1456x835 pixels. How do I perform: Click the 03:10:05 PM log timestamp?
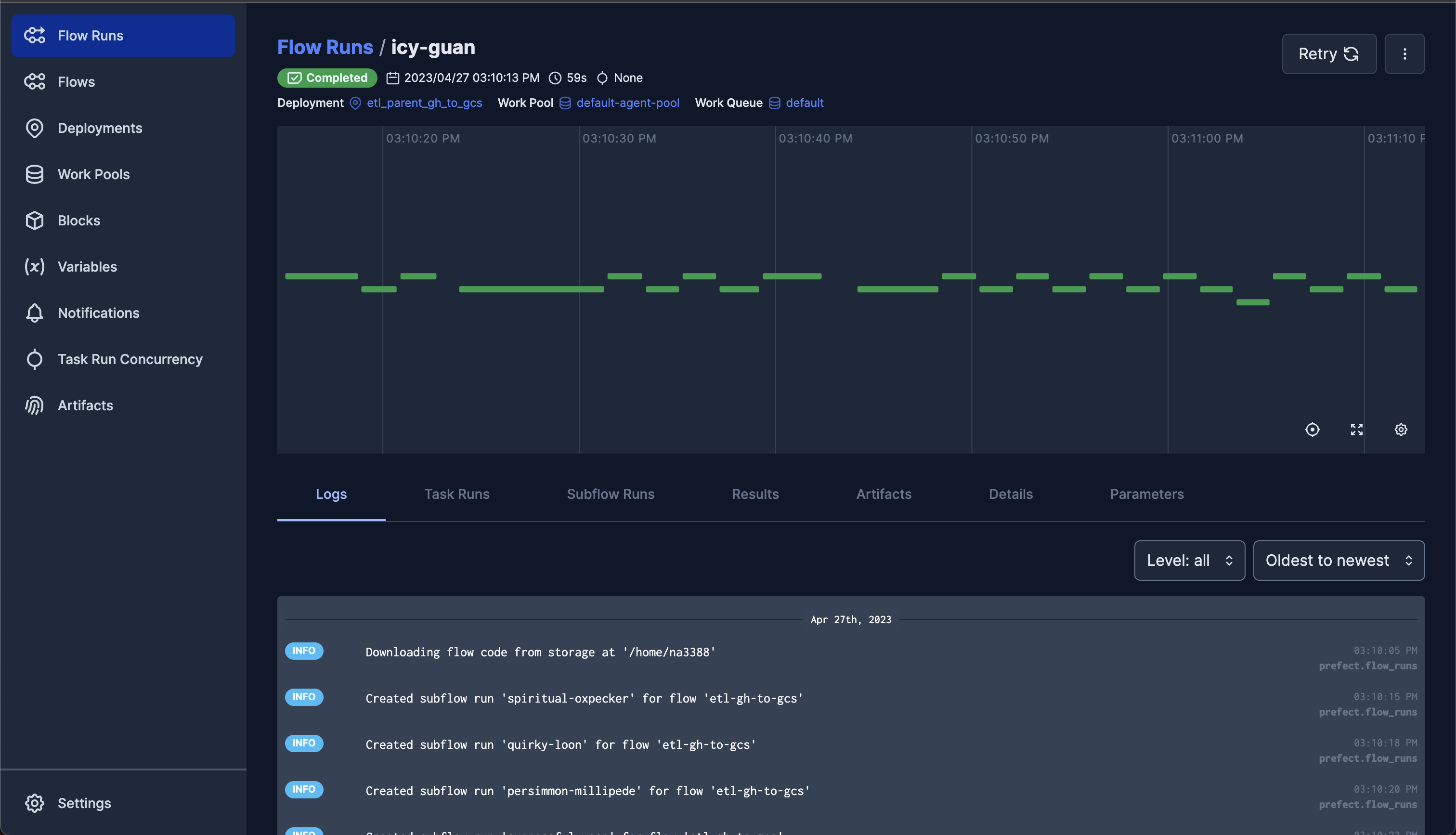click(x=1385, y=651)
